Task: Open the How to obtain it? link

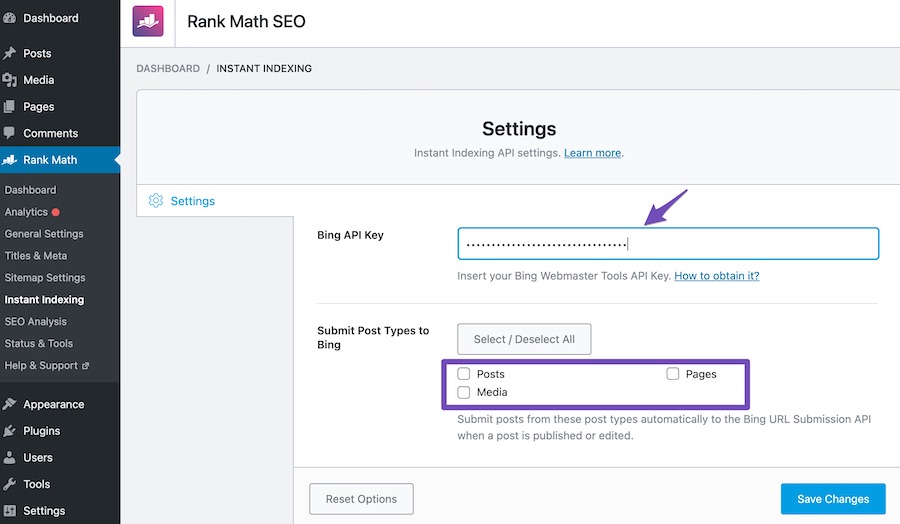Action: [716, 276]
